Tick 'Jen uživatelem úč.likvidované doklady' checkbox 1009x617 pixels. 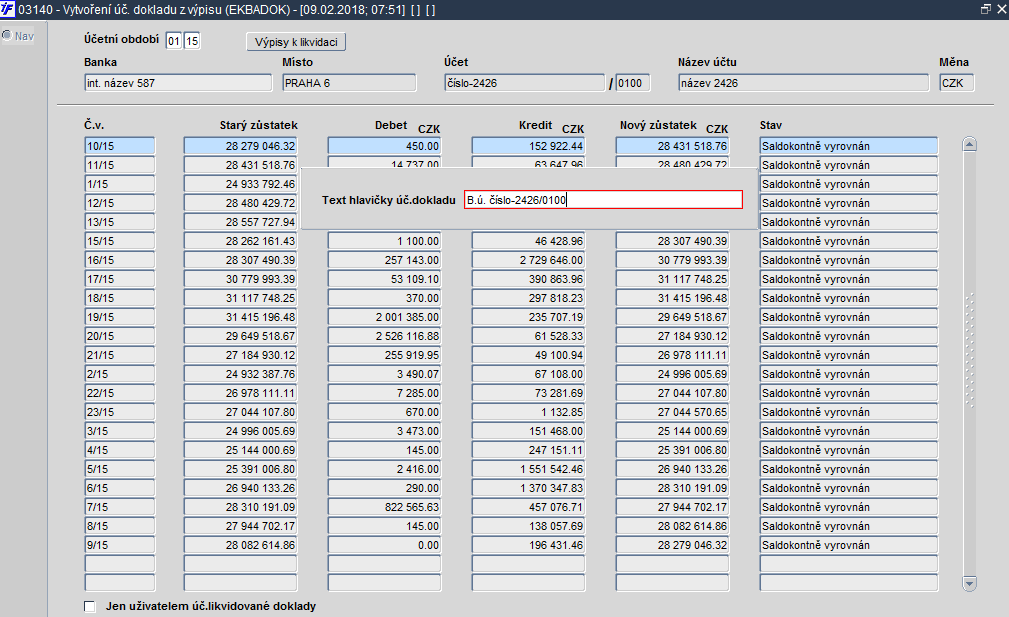tap(89, 606)
